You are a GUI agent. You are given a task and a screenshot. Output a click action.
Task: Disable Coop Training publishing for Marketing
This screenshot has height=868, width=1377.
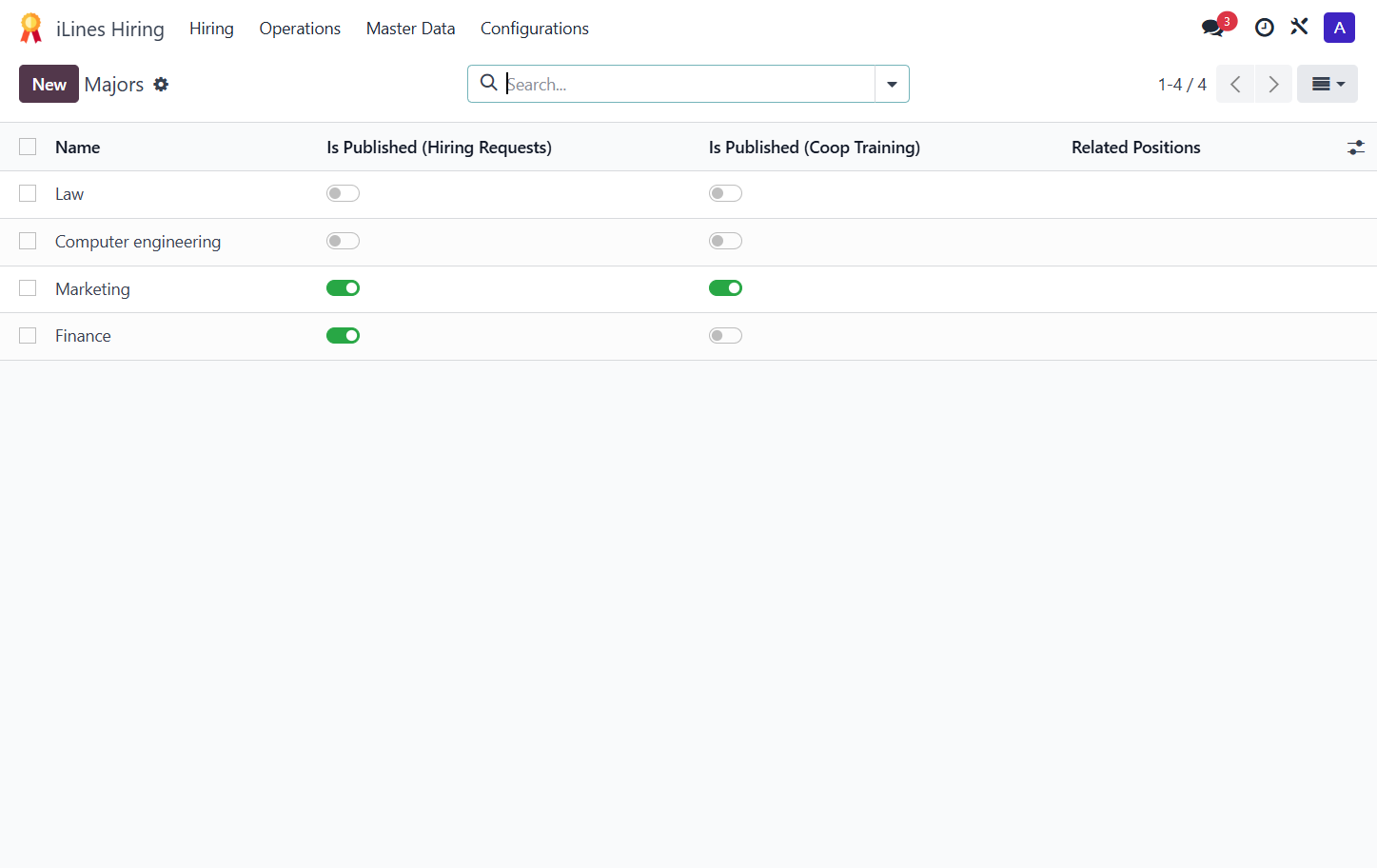coord(725,288)
